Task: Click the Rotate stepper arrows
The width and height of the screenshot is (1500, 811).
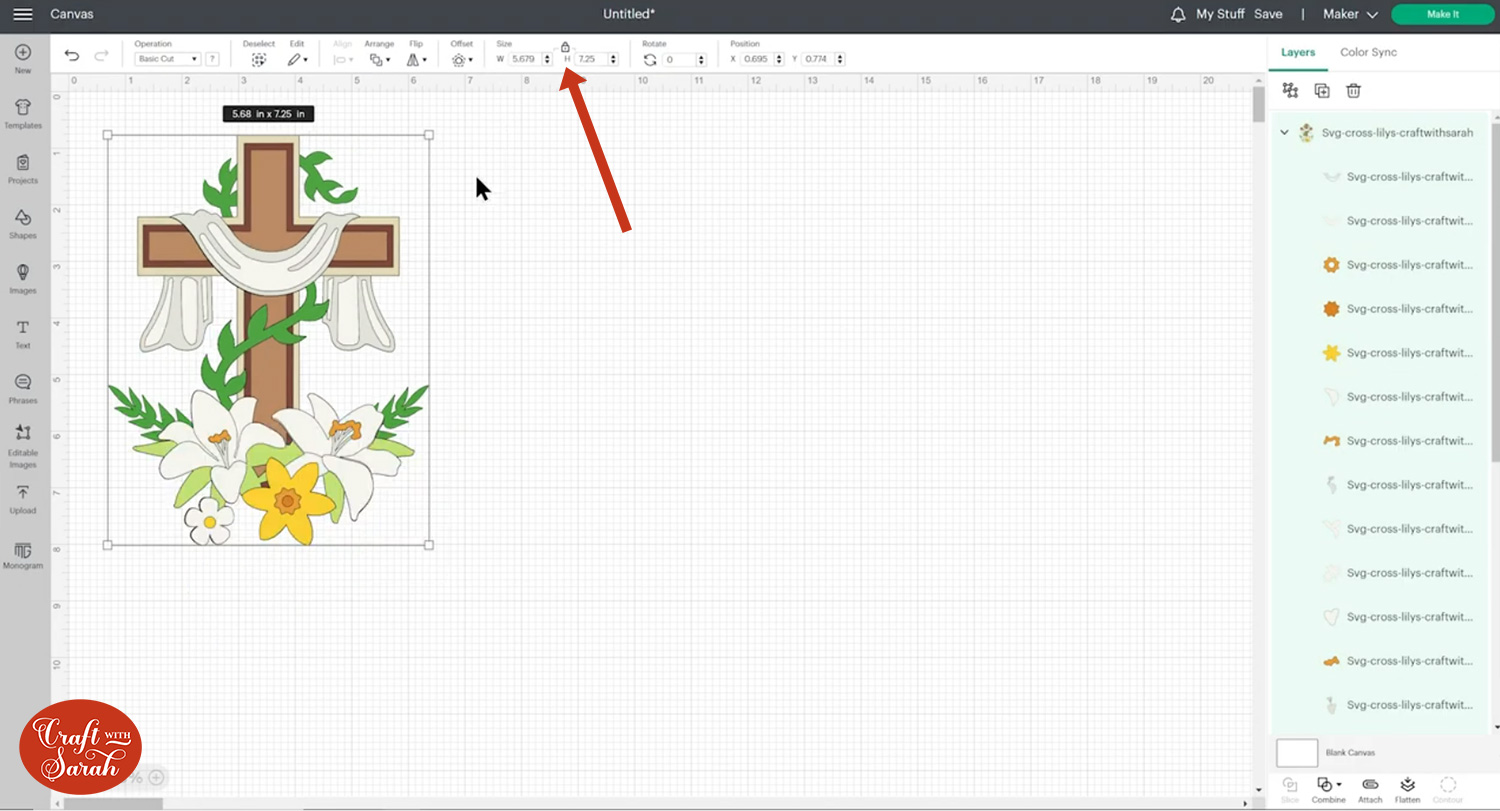Action: click(701, 59)
